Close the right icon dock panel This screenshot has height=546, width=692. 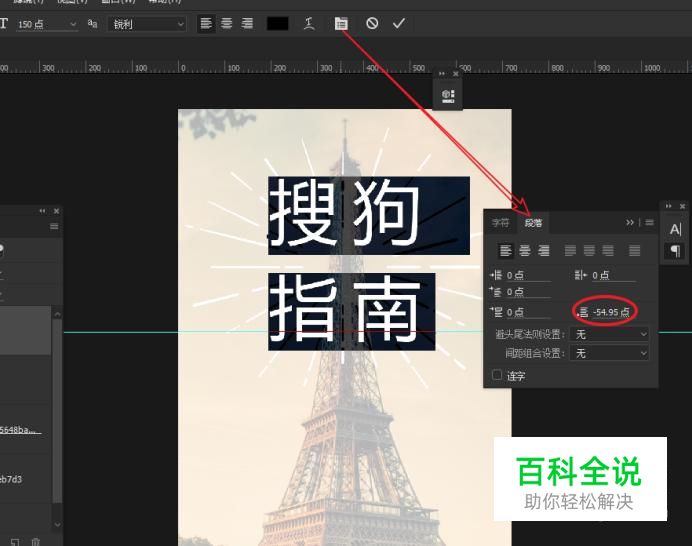682,206
